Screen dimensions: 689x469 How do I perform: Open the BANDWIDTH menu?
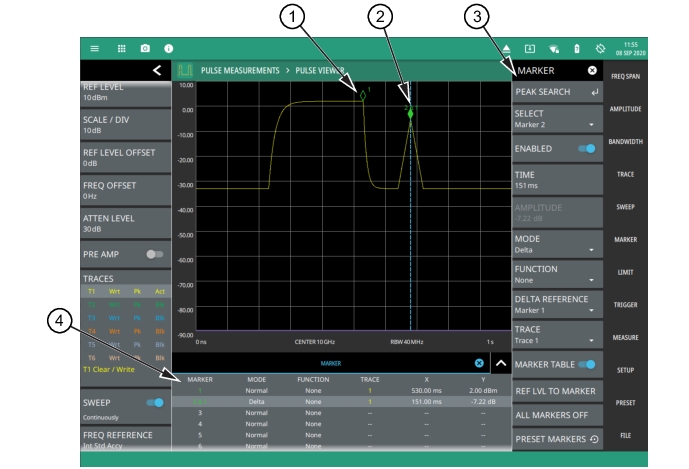click(x=625, y=142)
